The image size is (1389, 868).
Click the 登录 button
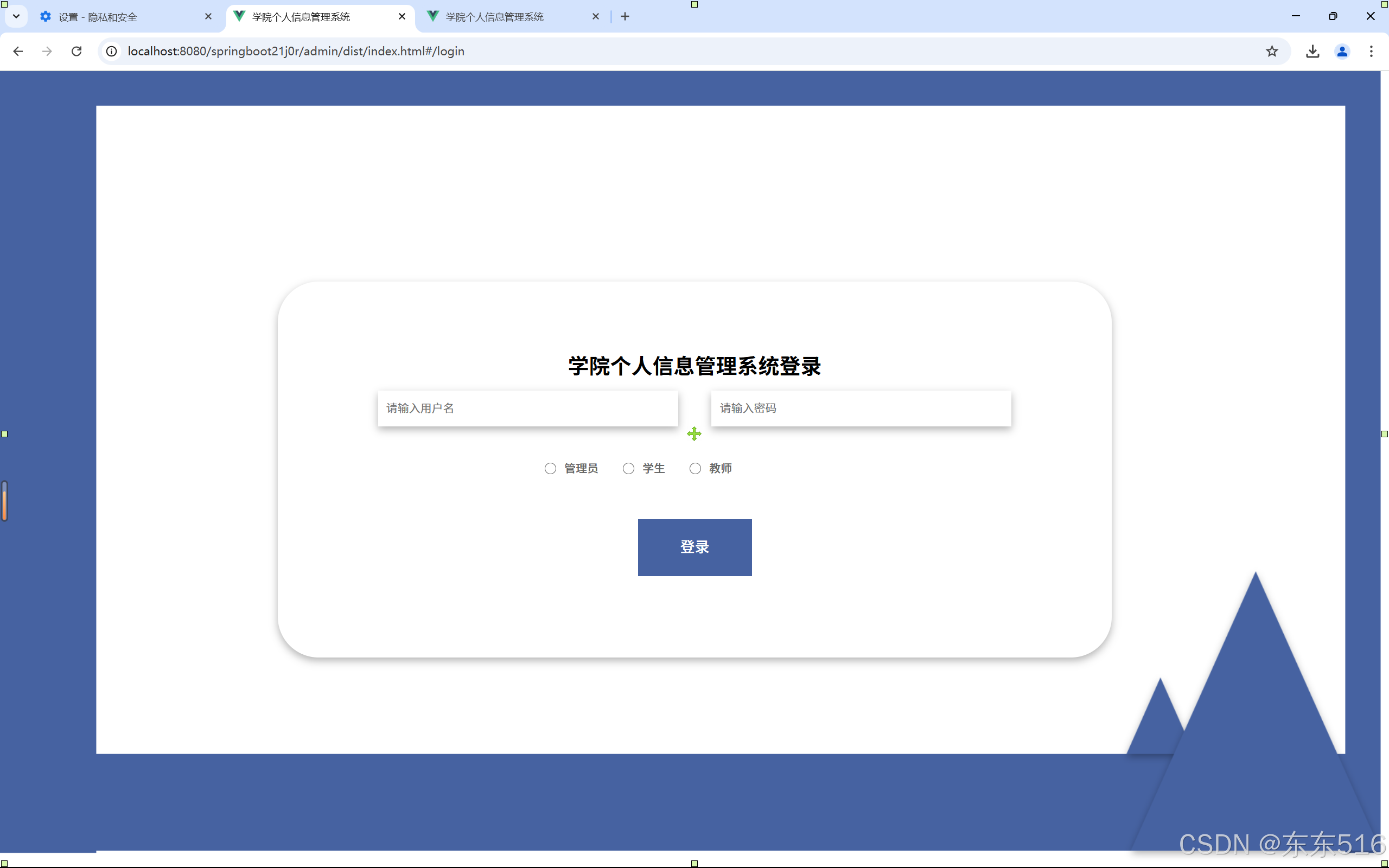pos(694,547)
